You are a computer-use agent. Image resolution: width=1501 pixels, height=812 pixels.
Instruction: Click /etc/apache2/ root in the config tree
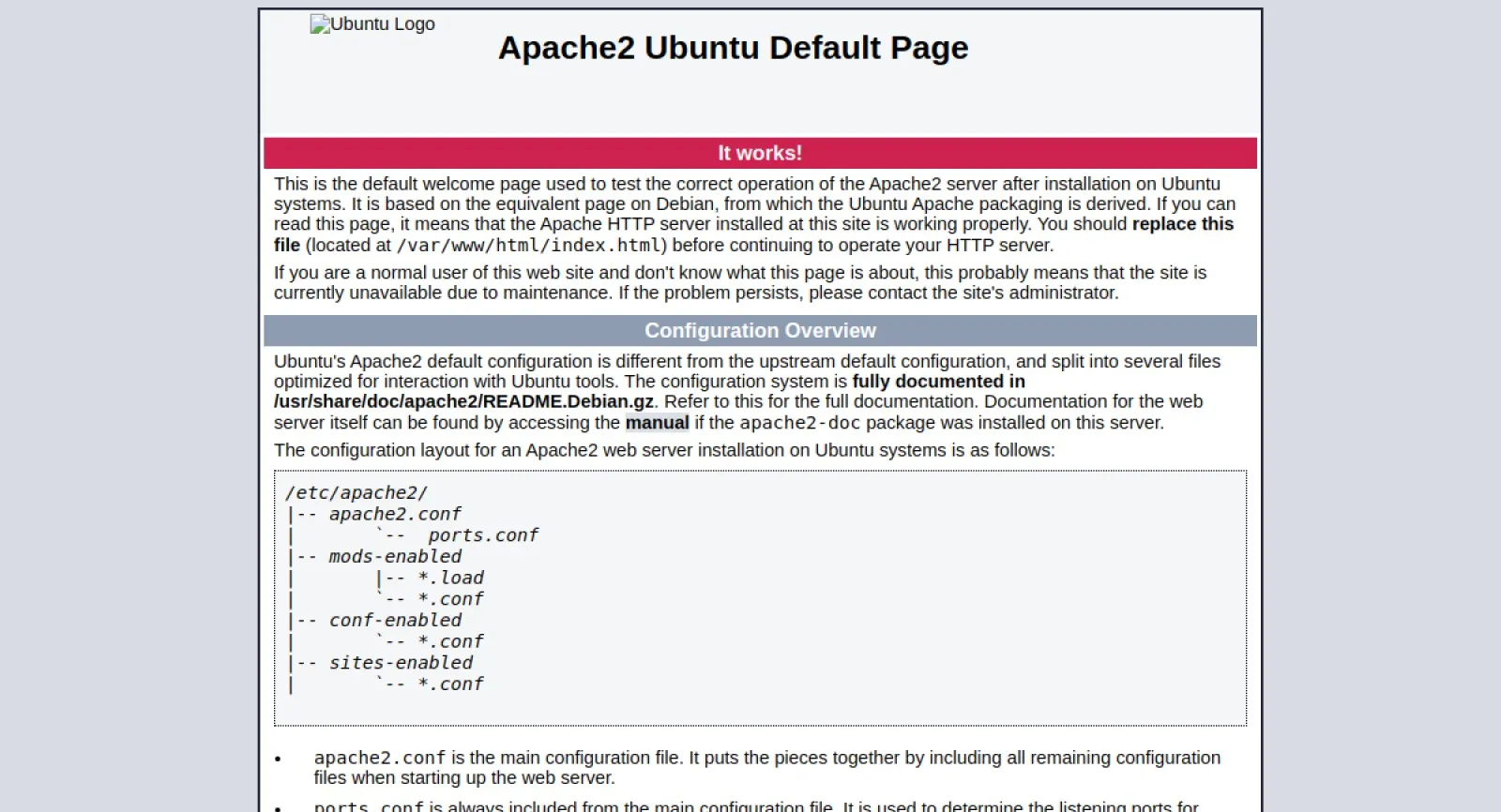coord(356,493)
